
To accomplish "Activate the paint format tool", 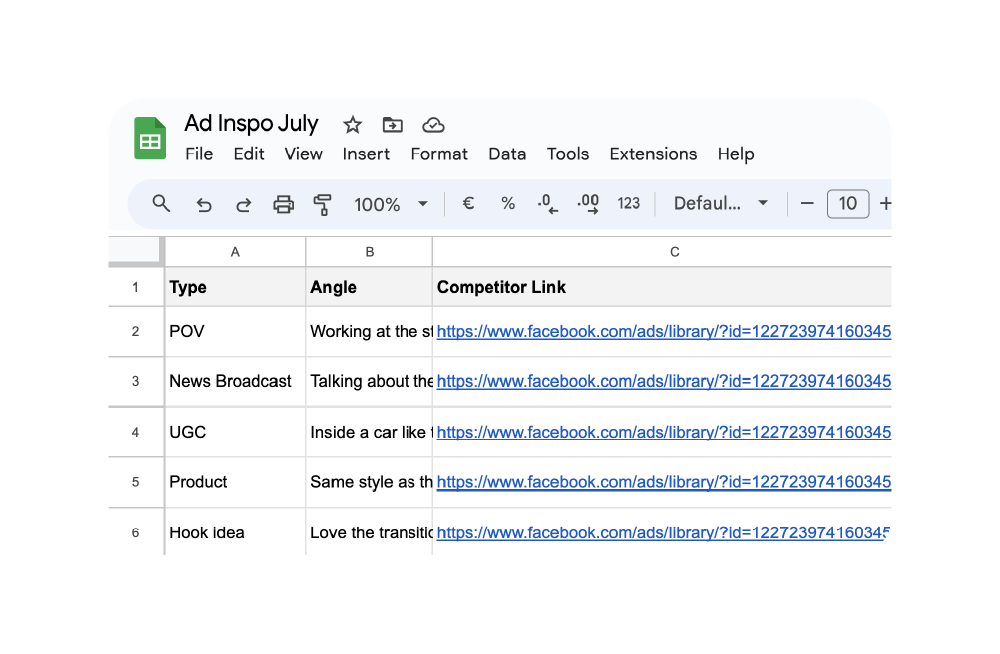I will 322,205.
